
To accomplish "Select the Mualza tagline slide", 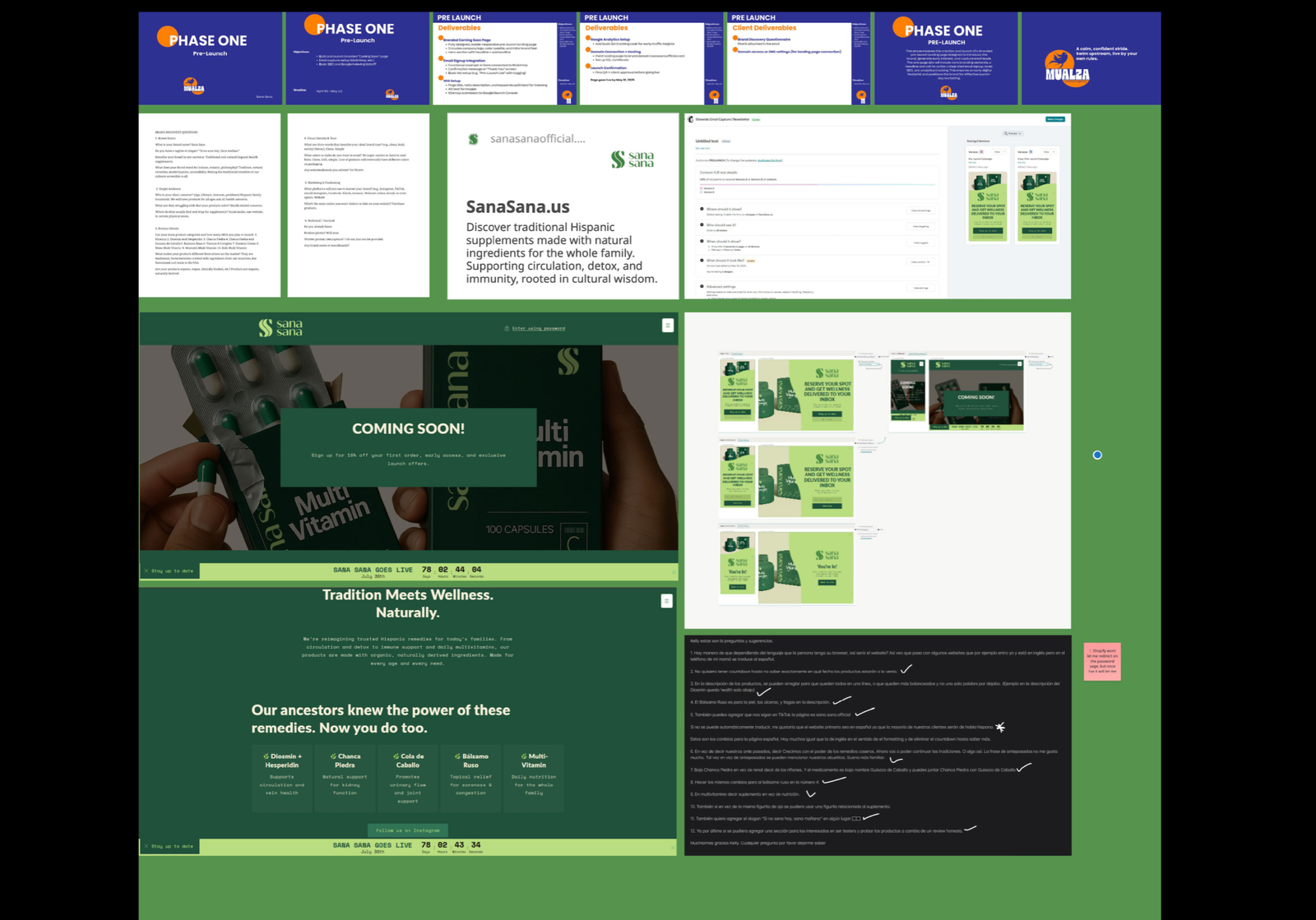I will click(x=1091, y=58).
